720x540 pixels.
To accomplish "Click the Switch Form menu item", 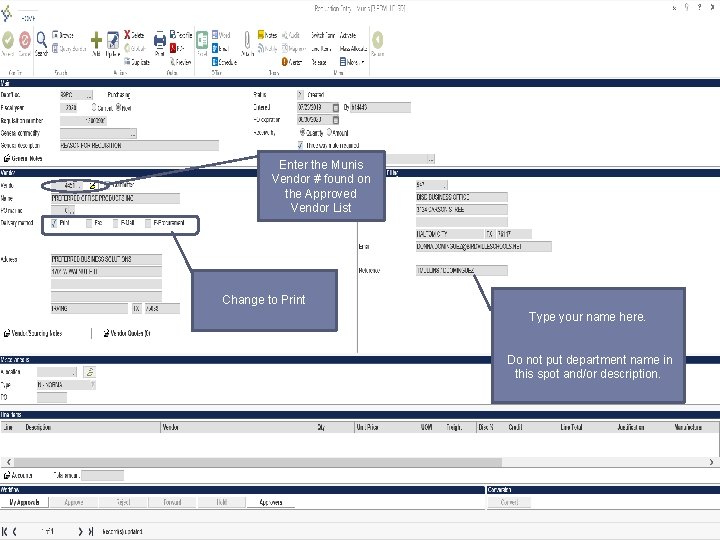I will [323, 35].
